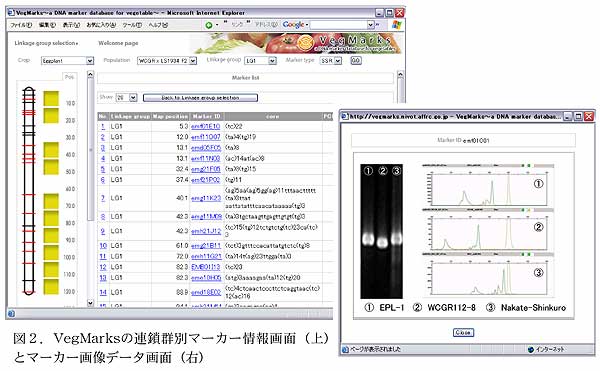Viewport: 600px width, 371px height.
Task: Click the Marker ID column header
Action: (x=207, y=116)
